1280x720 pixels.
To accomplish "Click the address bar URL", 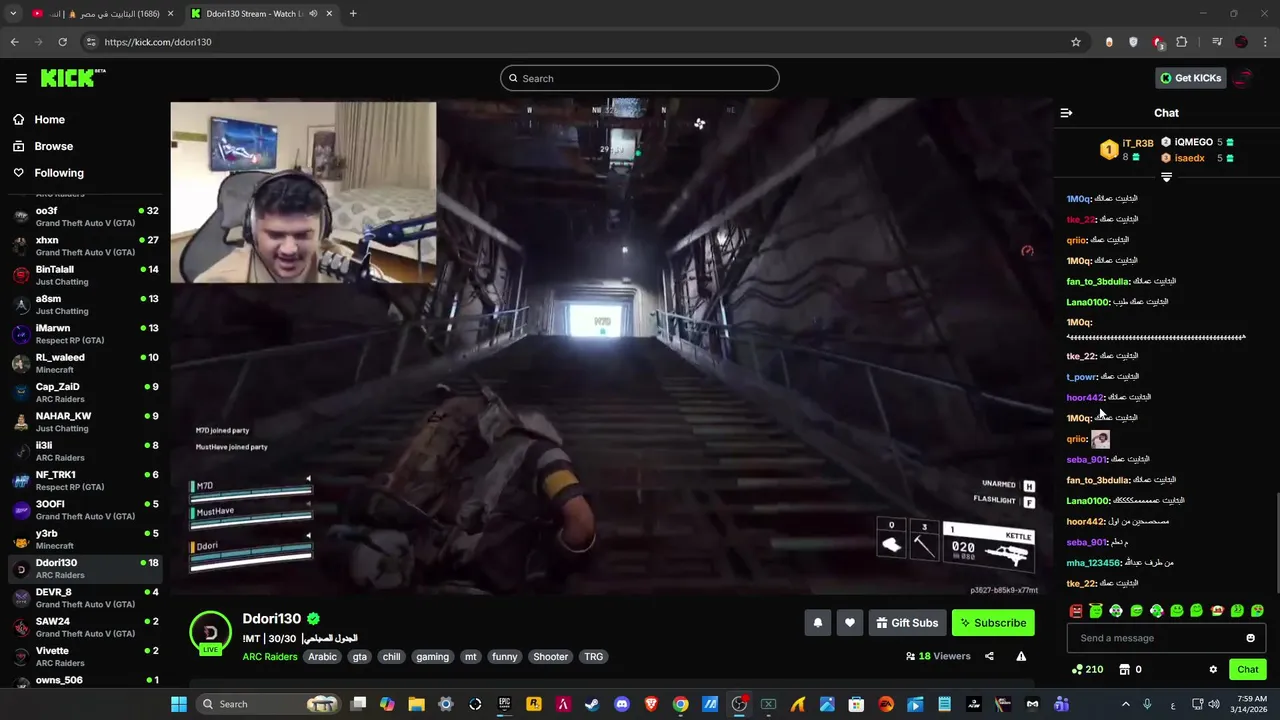I will point(158,42).
